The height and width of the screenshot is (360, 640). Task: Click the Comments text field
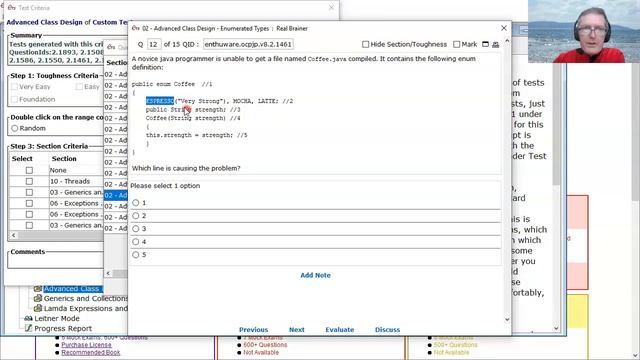pos(56,262)
